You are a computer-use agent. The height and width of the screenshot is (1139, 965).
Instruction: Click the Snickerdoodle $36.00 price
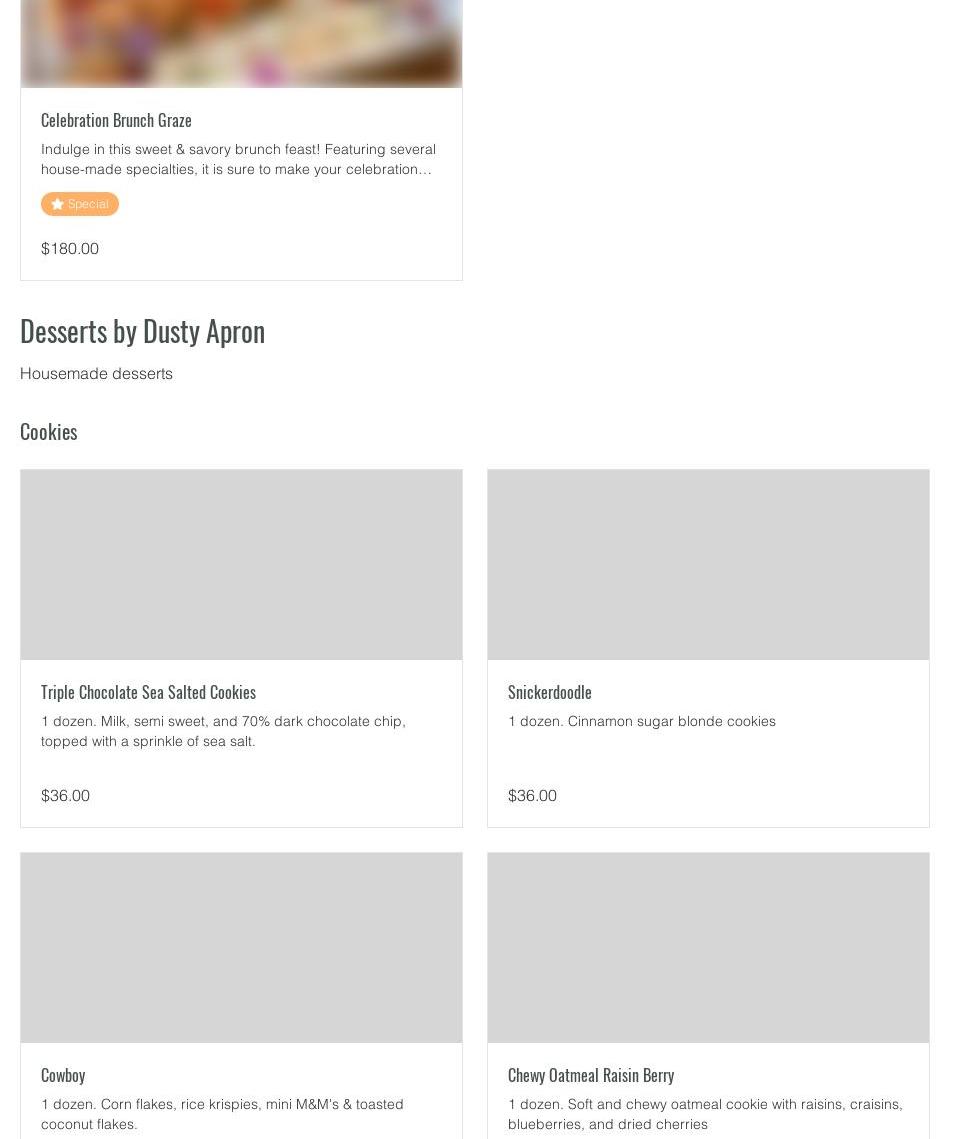pyautogui.click(x=532, y=795)
